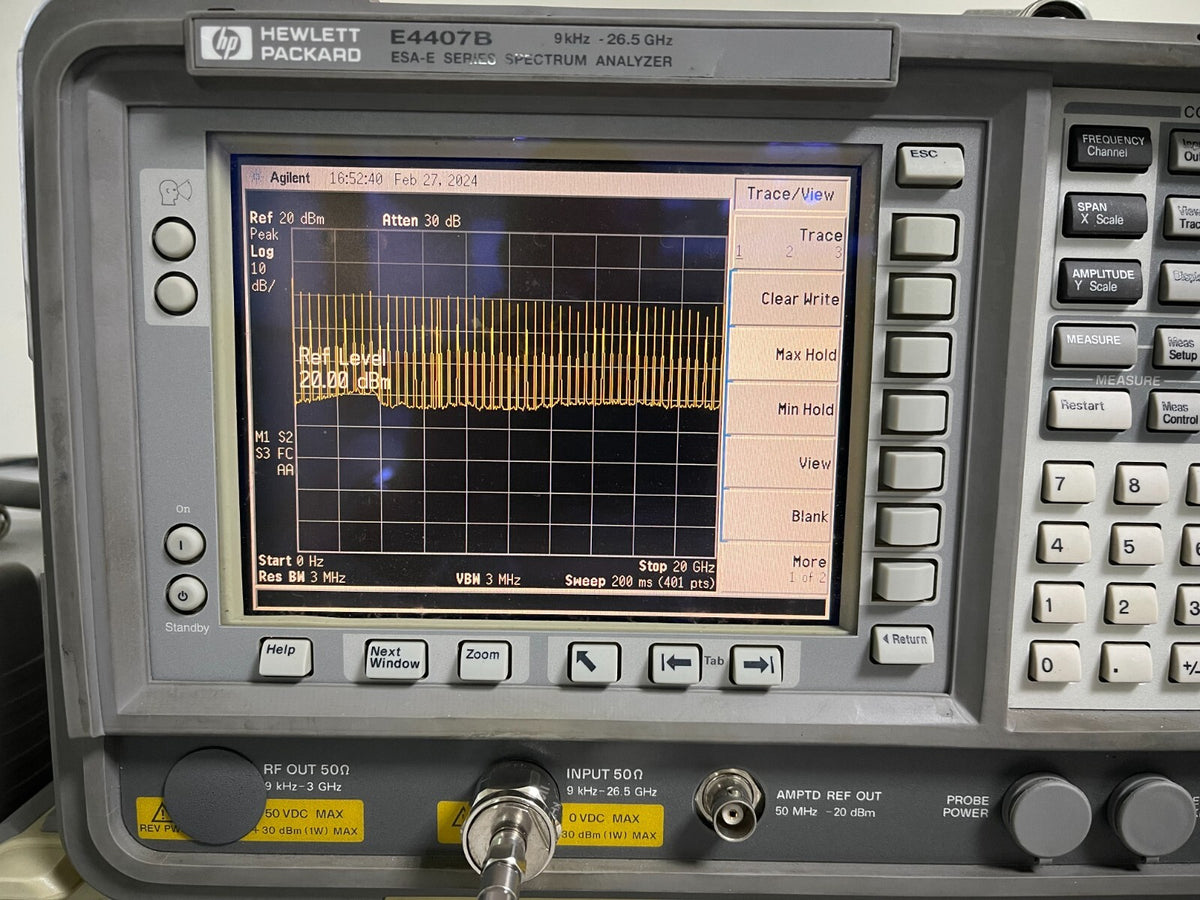Click the Agilent logo on the display
Screen dimensions: 1200x900
point(280,178)
